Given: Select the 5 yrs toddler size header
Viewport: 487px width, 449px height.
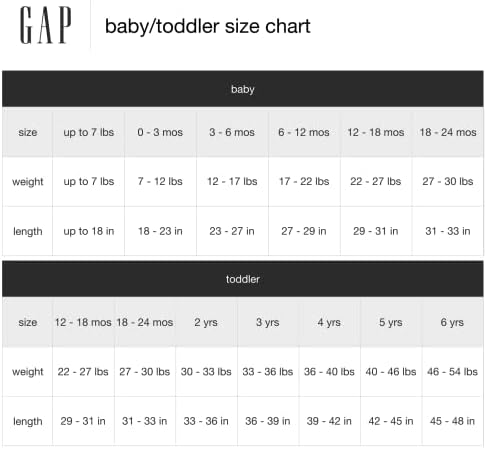Looking at the screenshot, I should [x=391, y=322].
